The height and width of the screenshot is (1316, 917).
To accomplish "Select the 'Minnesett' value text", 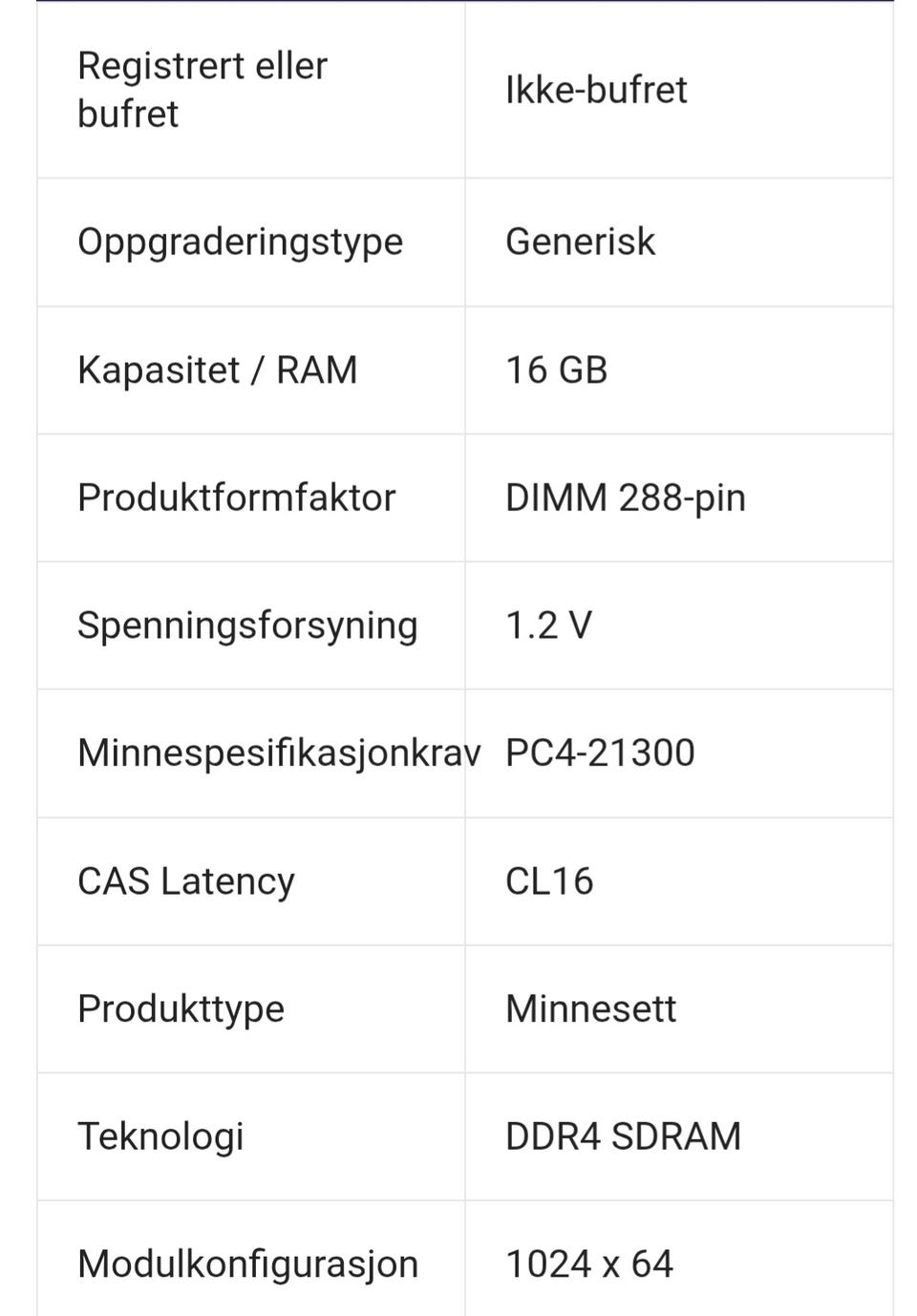I will pyautogui.click(x=590, y=1008).
